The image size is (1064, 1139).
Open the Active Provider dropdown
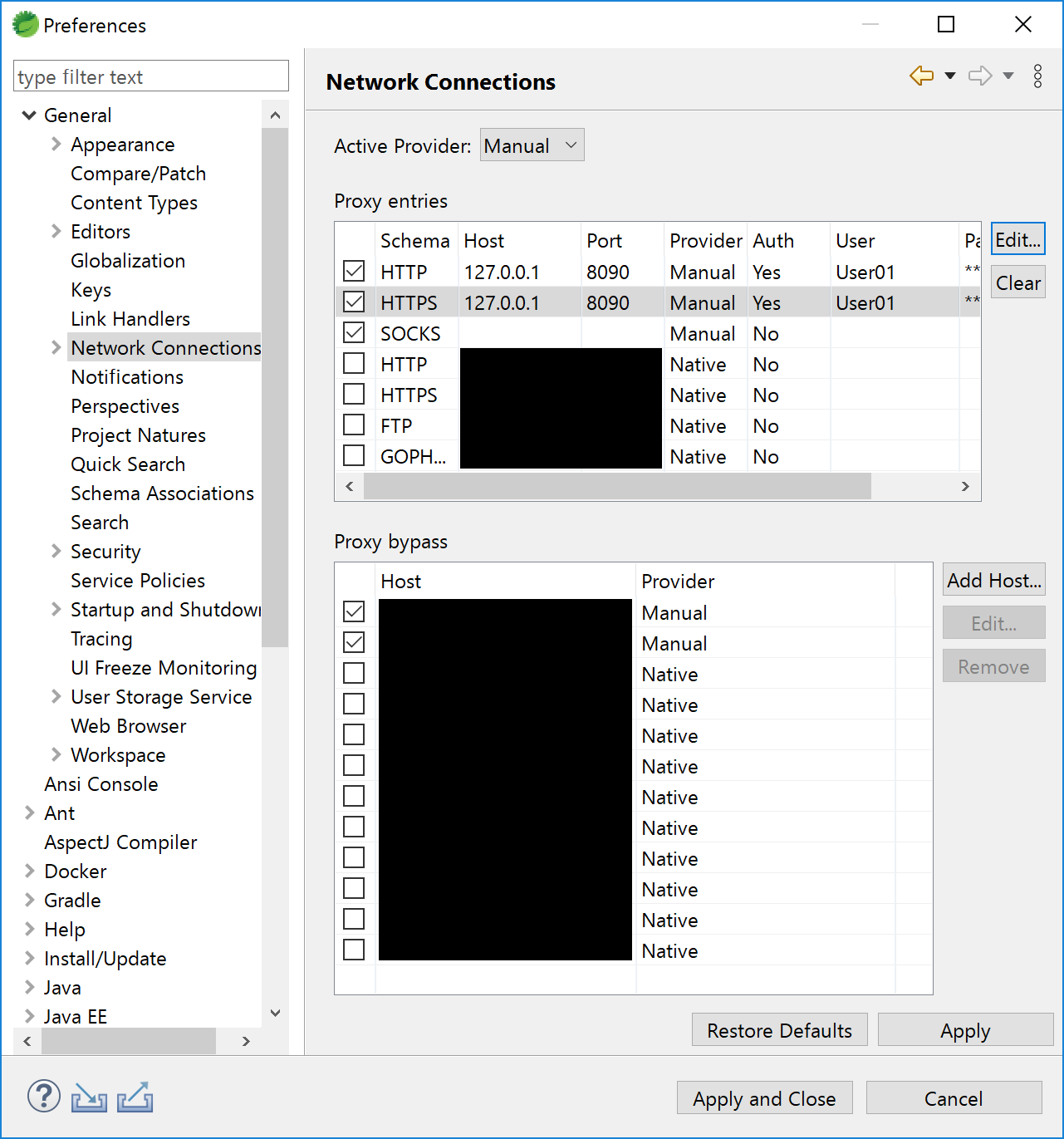(x=532, y=145)
